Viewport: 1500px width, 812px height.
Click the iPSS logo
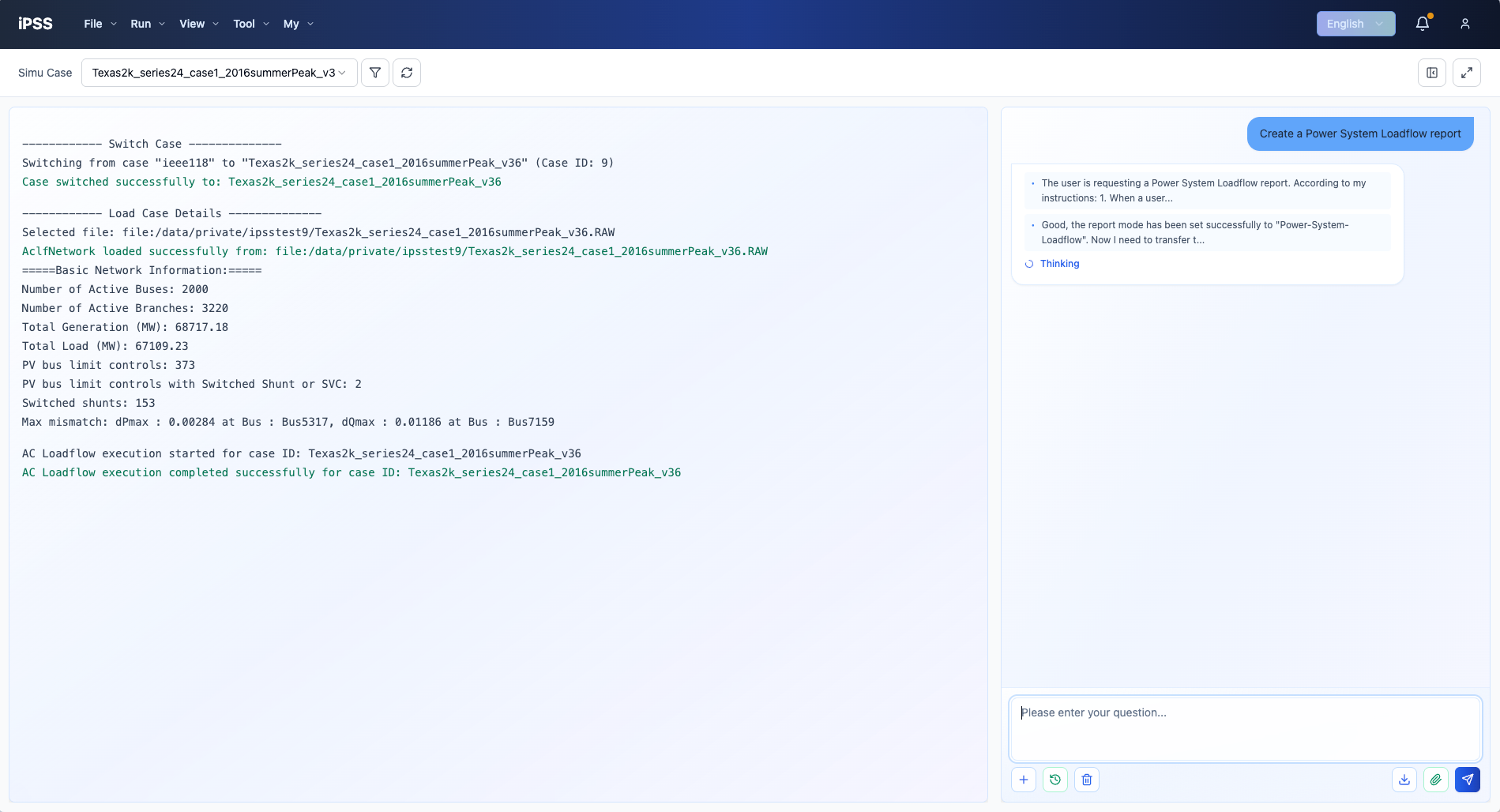coord(36,24)
